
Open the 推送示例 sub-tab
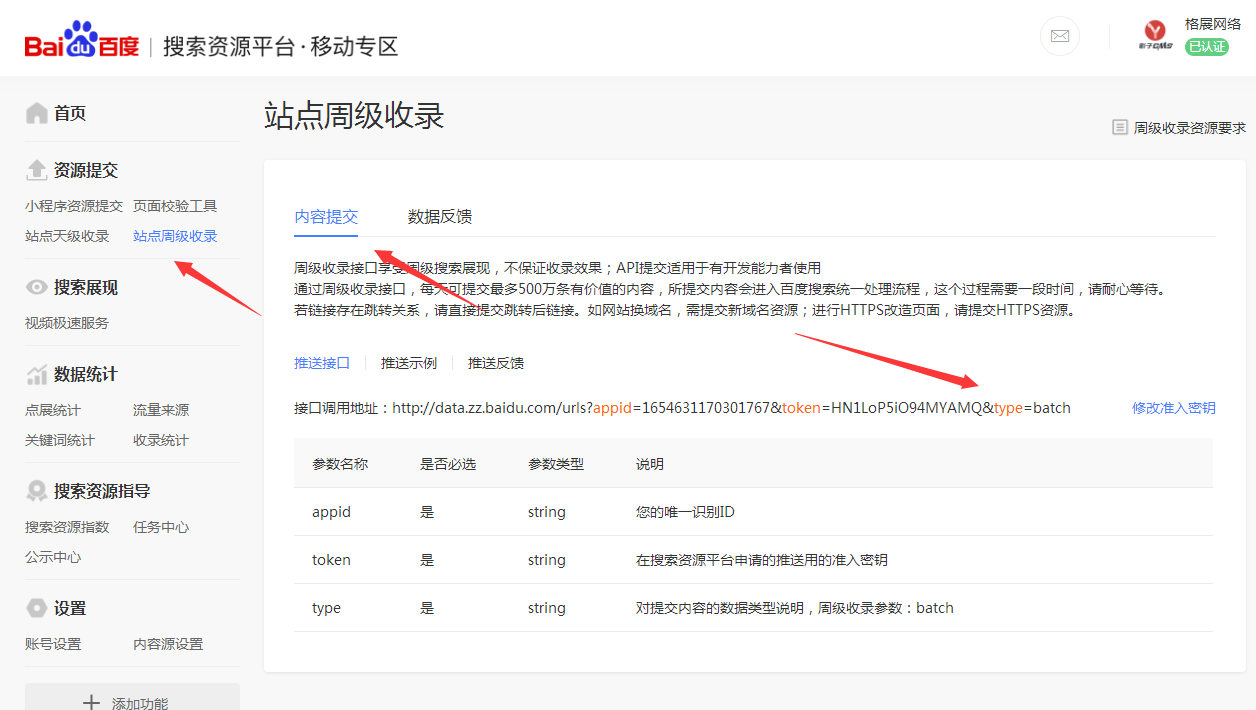pos(409,363)
